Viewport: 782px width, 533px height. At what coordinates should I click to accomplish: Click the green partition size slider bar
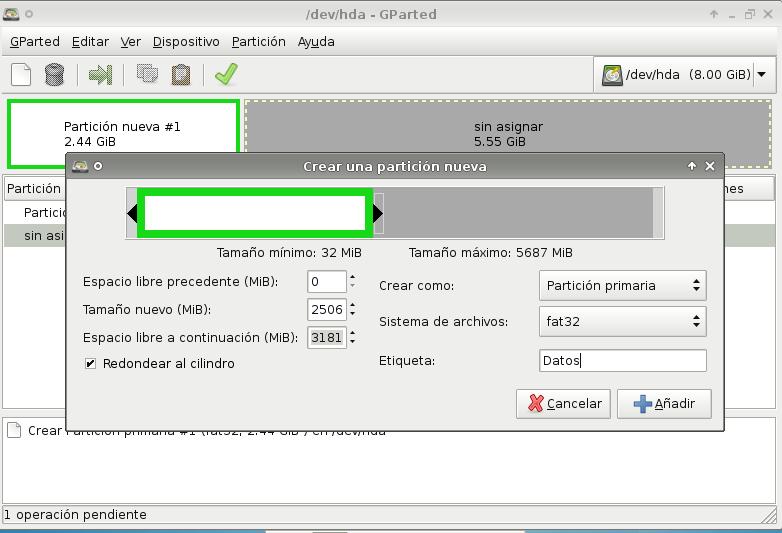click(x=255, y=213)
